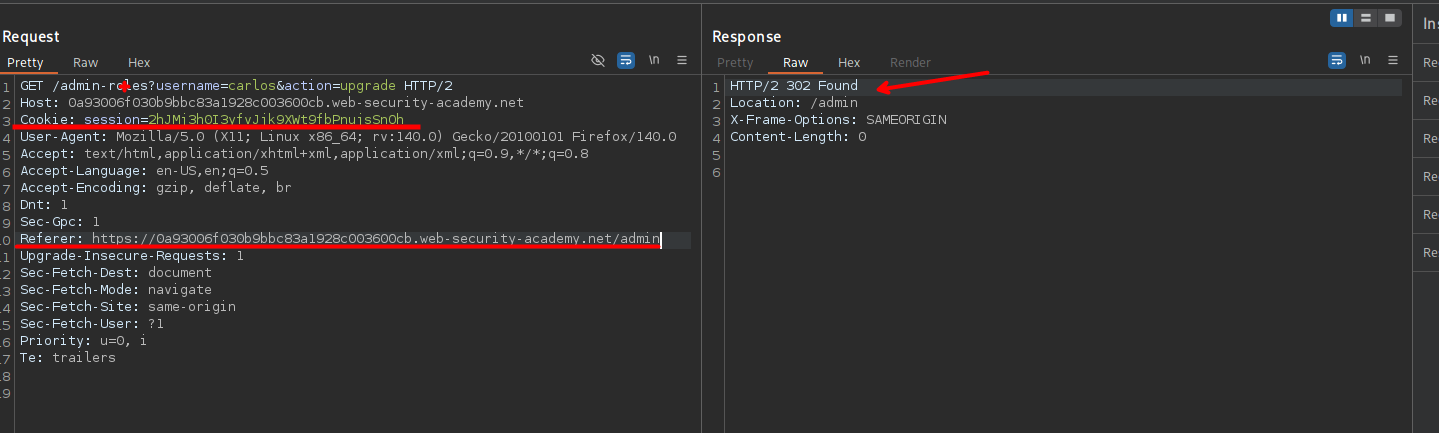
Task: Open the Response Render tab
Action: pos(909,63)
